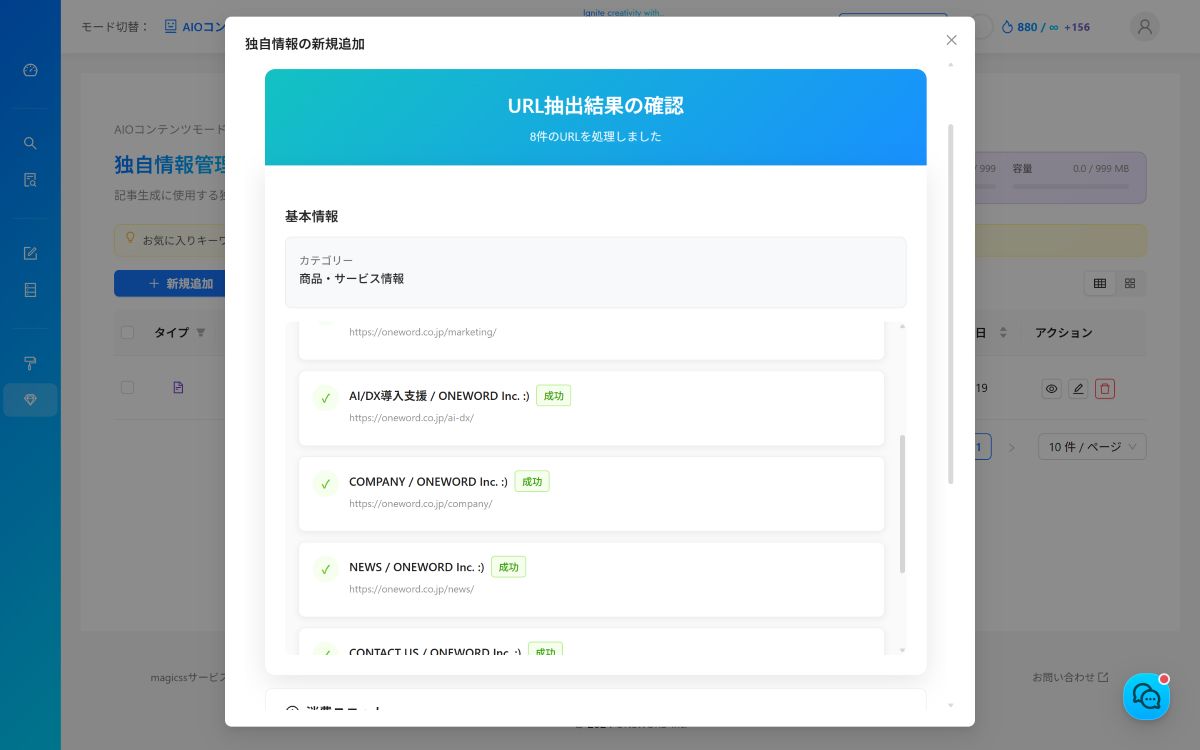The image size is (1200, 750).
Task: Open the document search sidebar icon
Action: pos(29,180)
